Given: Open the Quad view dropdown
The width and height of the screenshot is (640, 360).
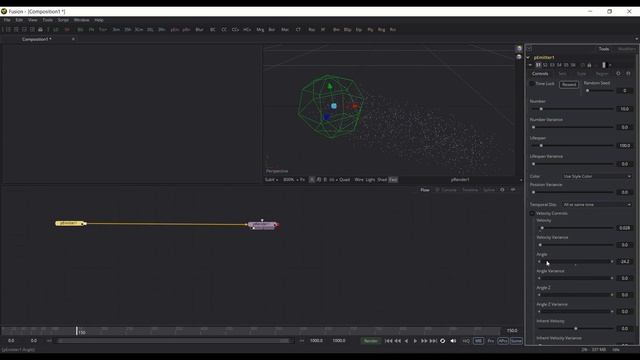Looking at the screenshot, I should tap(344, 180).
